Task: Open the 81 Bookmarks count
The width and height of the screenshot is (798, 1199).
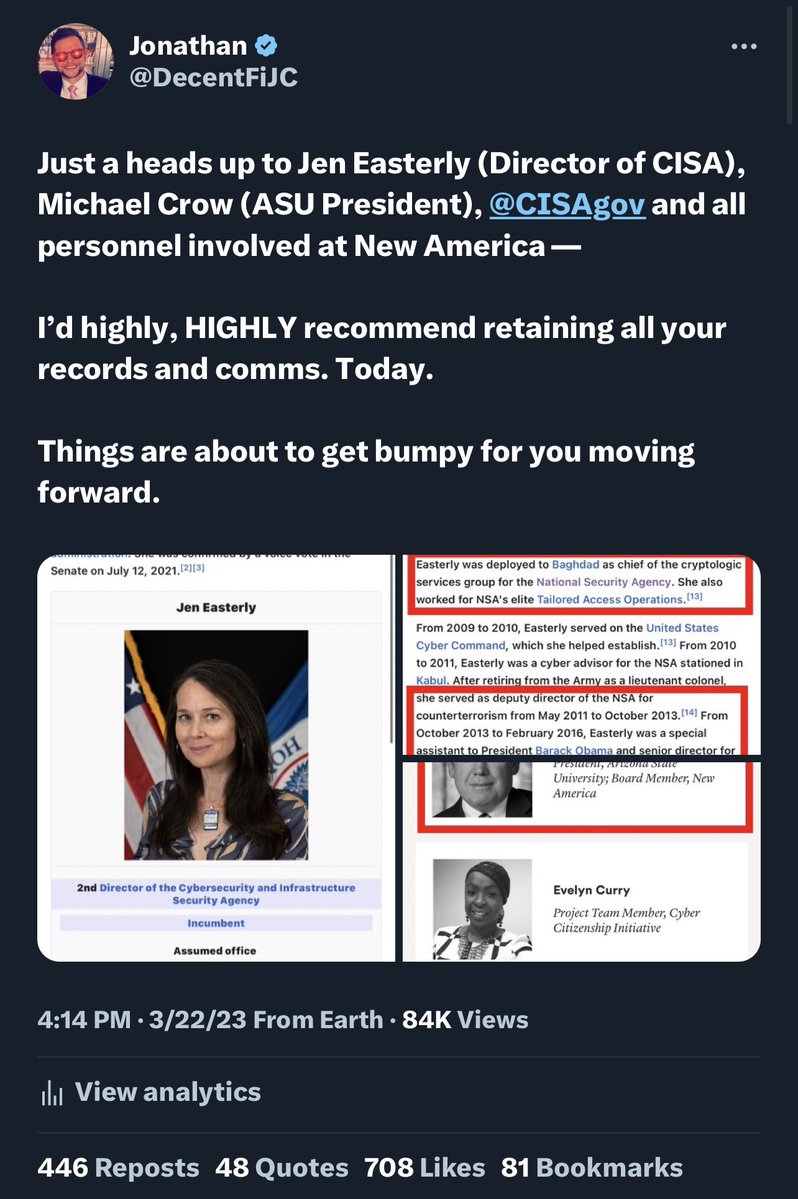Action: point(592,1168)
